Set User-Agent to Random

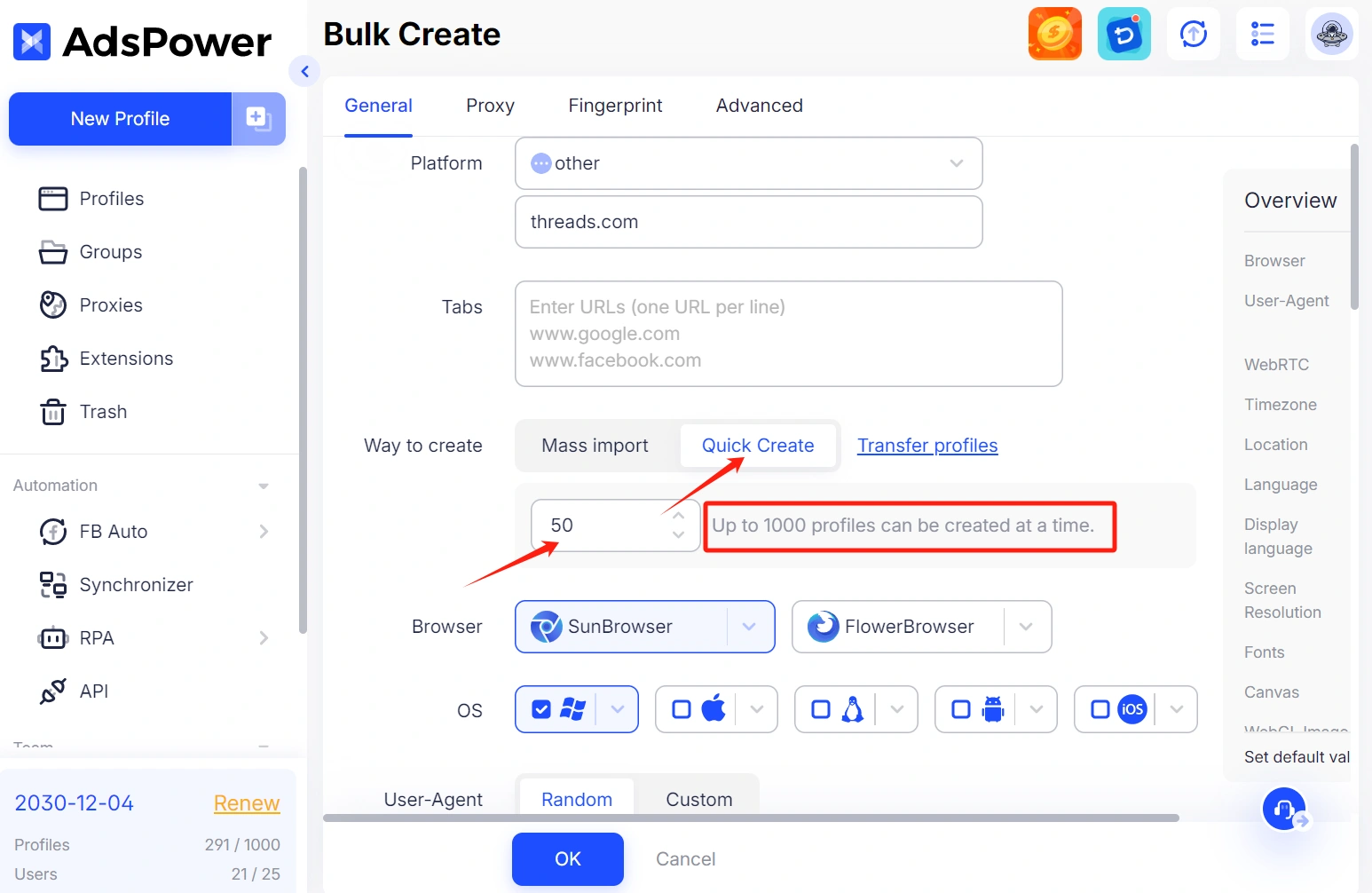[x=577, y=799]
